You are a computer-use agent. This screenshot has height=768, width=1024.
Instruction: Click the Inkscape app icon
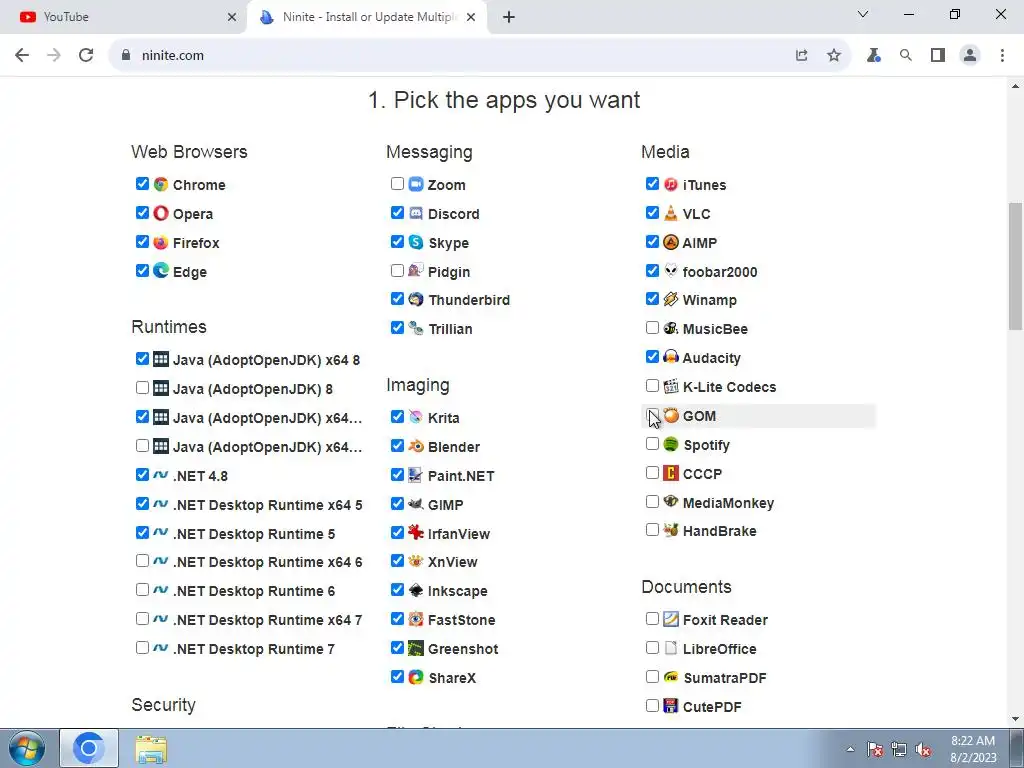[416, 590]
